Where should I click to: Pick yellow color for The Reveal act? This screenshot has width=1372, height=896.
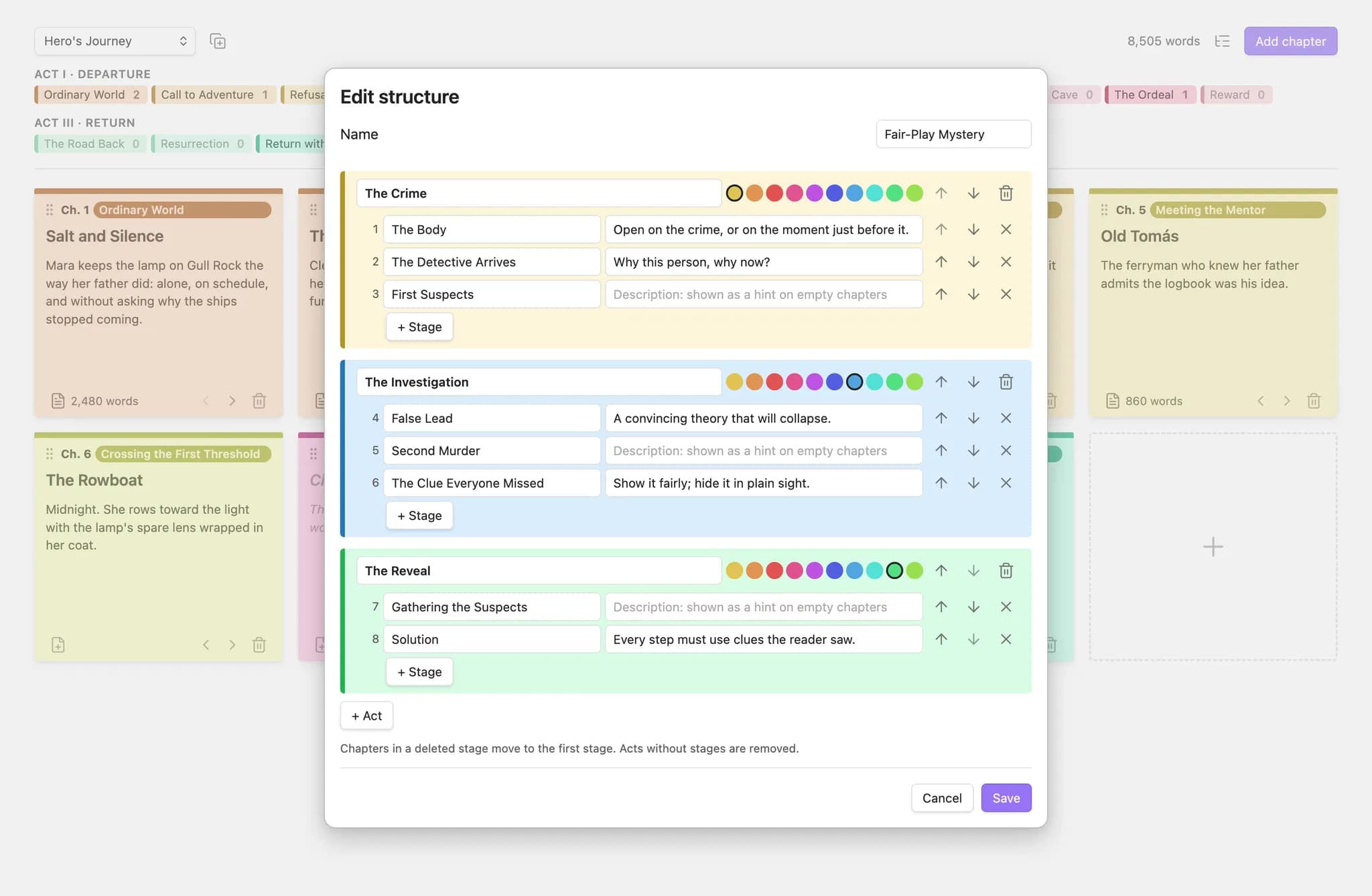click(x=734, y=571)
